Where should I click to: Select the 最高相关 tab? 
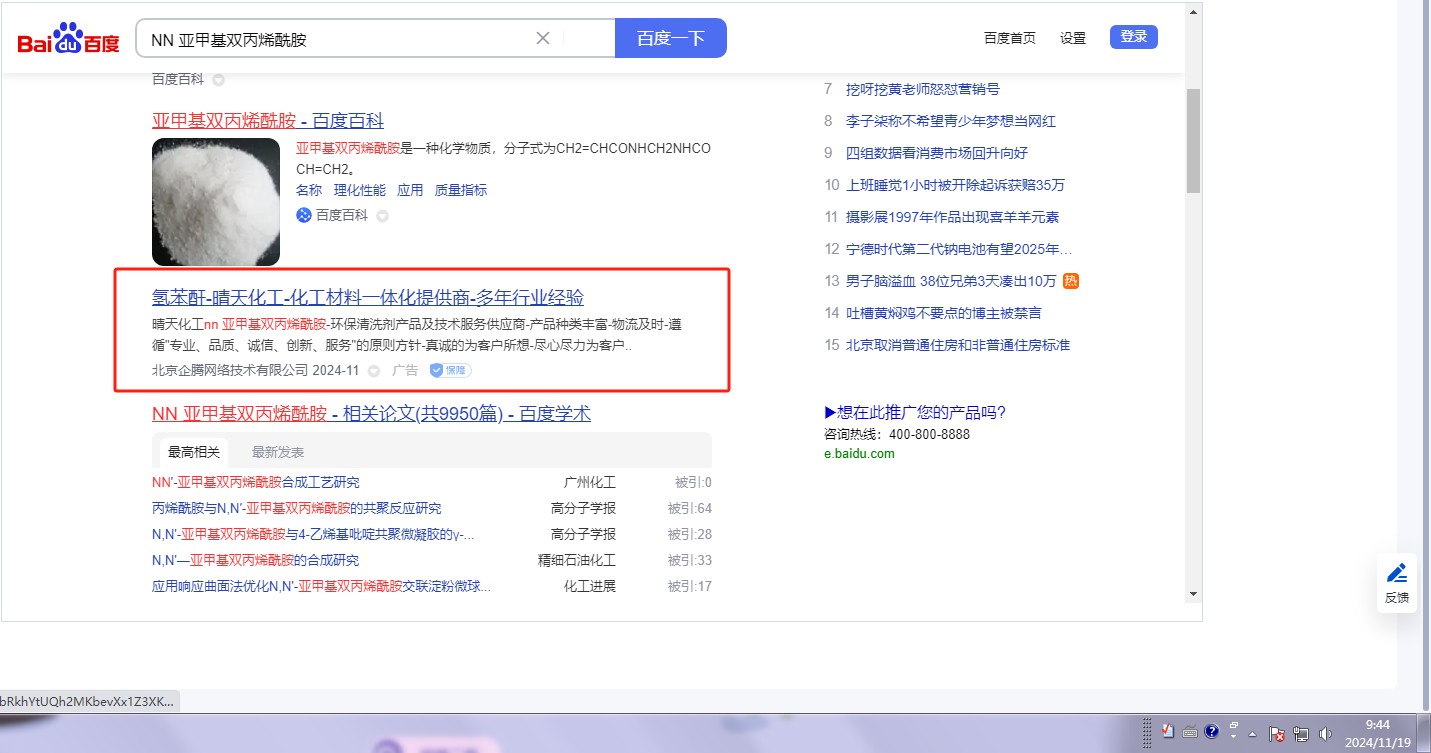pyautogui.click(x=194, y=452)
